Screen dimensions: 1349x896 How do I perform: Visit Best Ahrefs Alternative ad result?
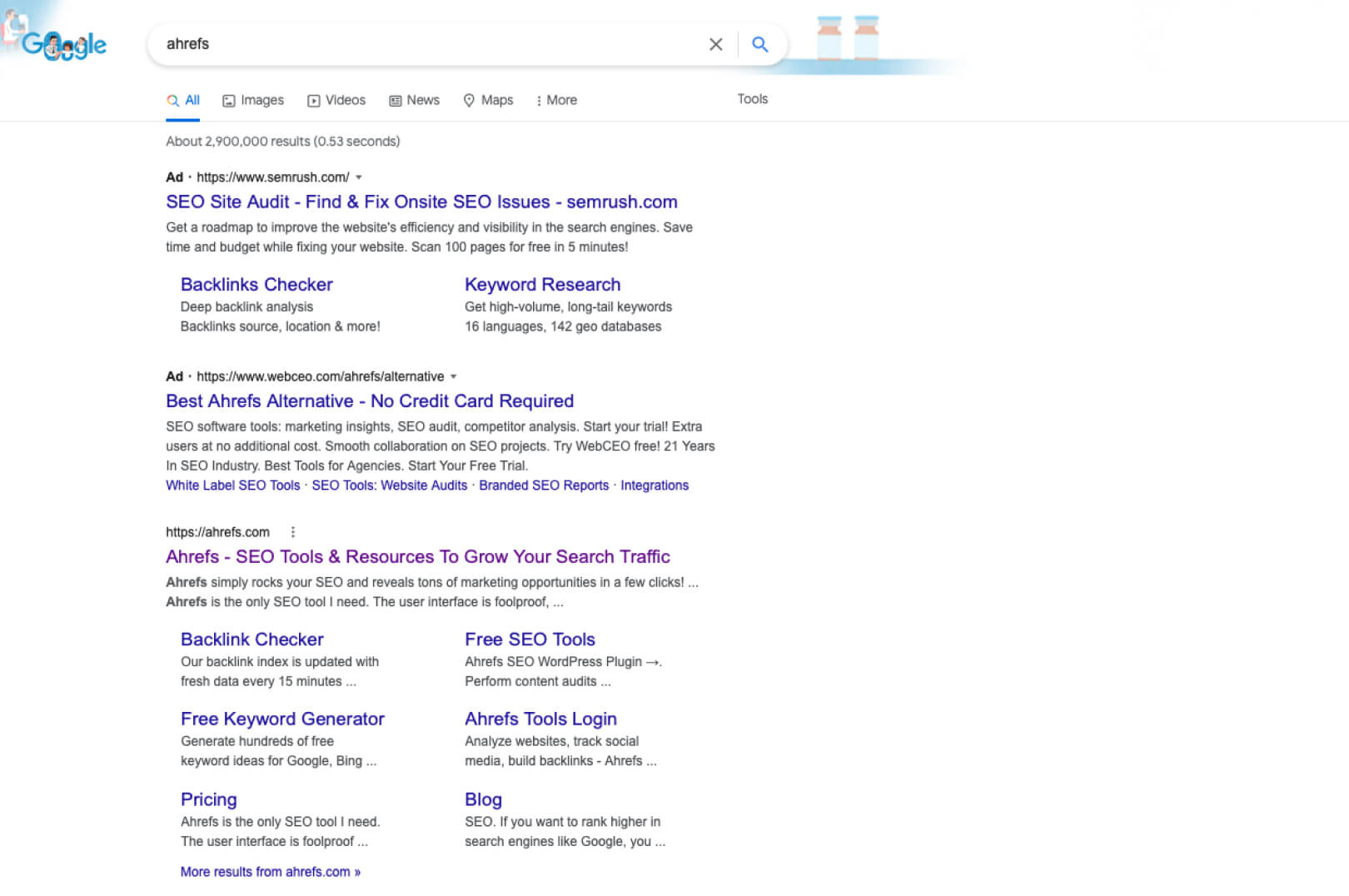click(369, 401)
